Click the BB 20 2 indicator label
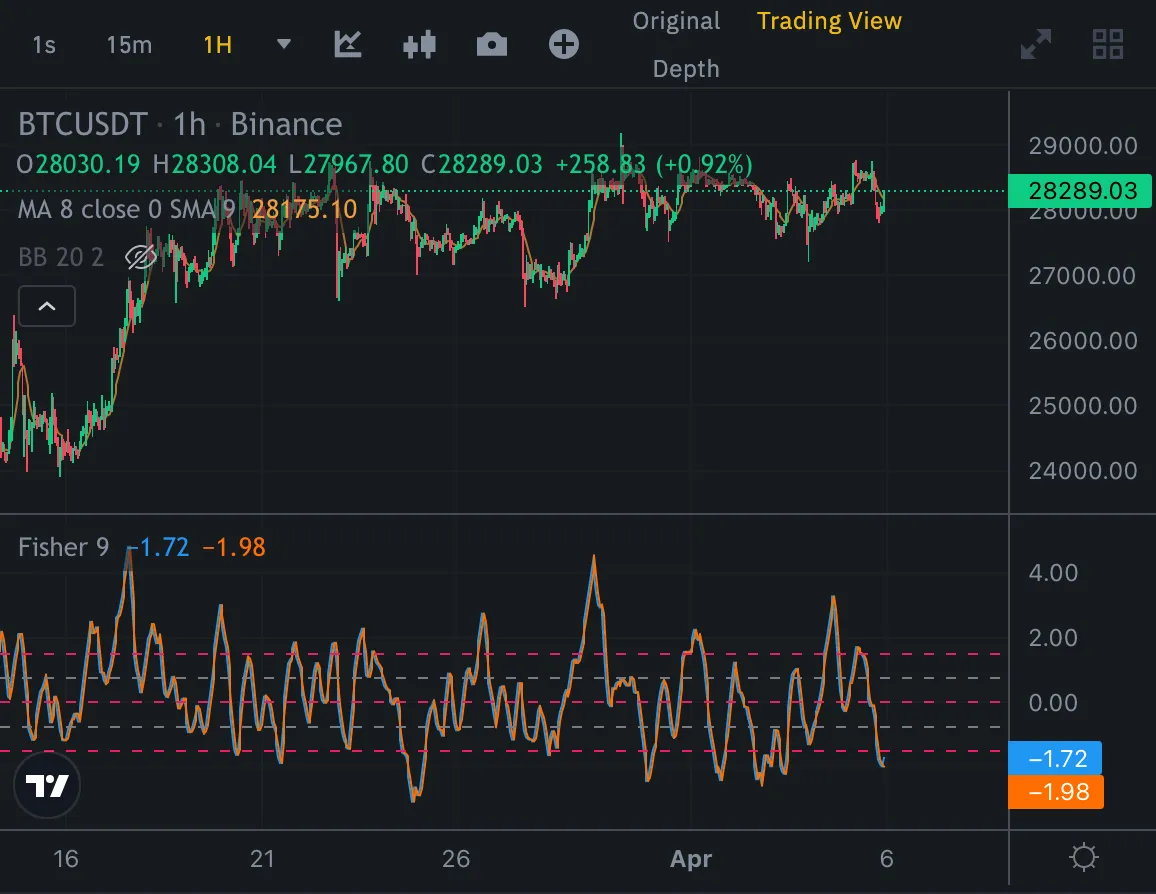 [60, 257]
